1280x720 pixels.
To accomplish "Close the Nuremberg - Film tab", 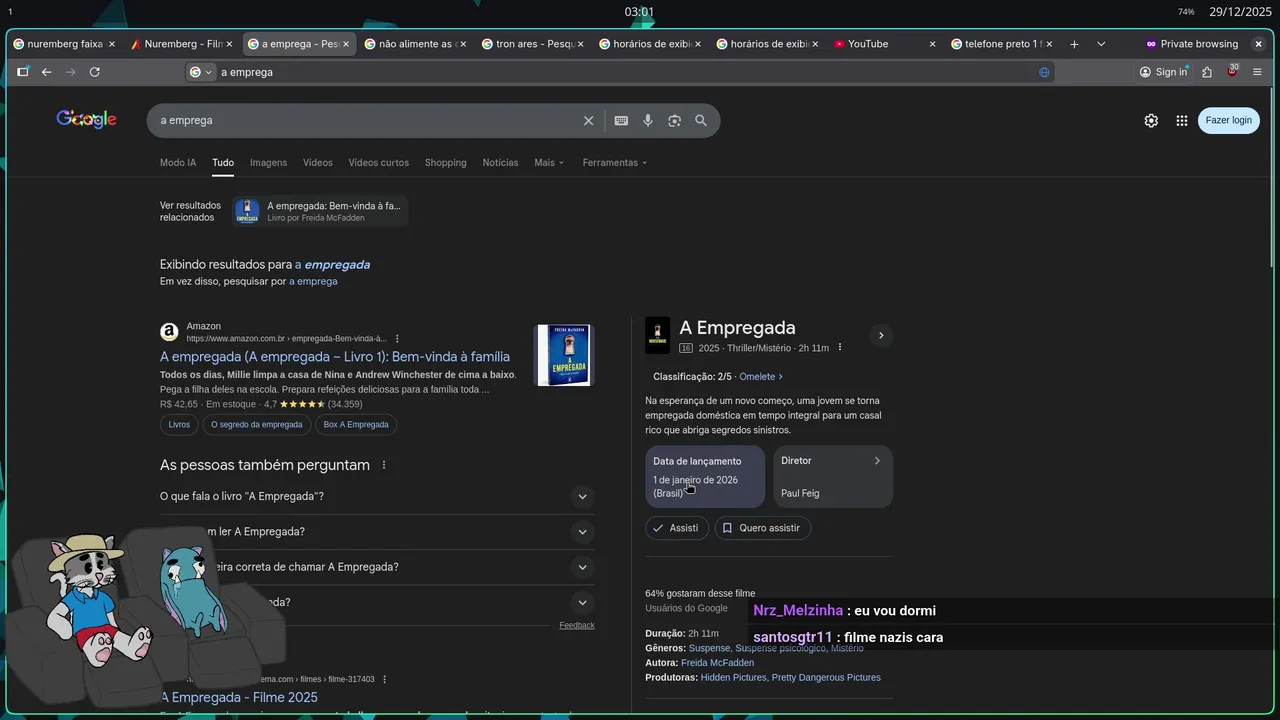I will pos(229,44).
